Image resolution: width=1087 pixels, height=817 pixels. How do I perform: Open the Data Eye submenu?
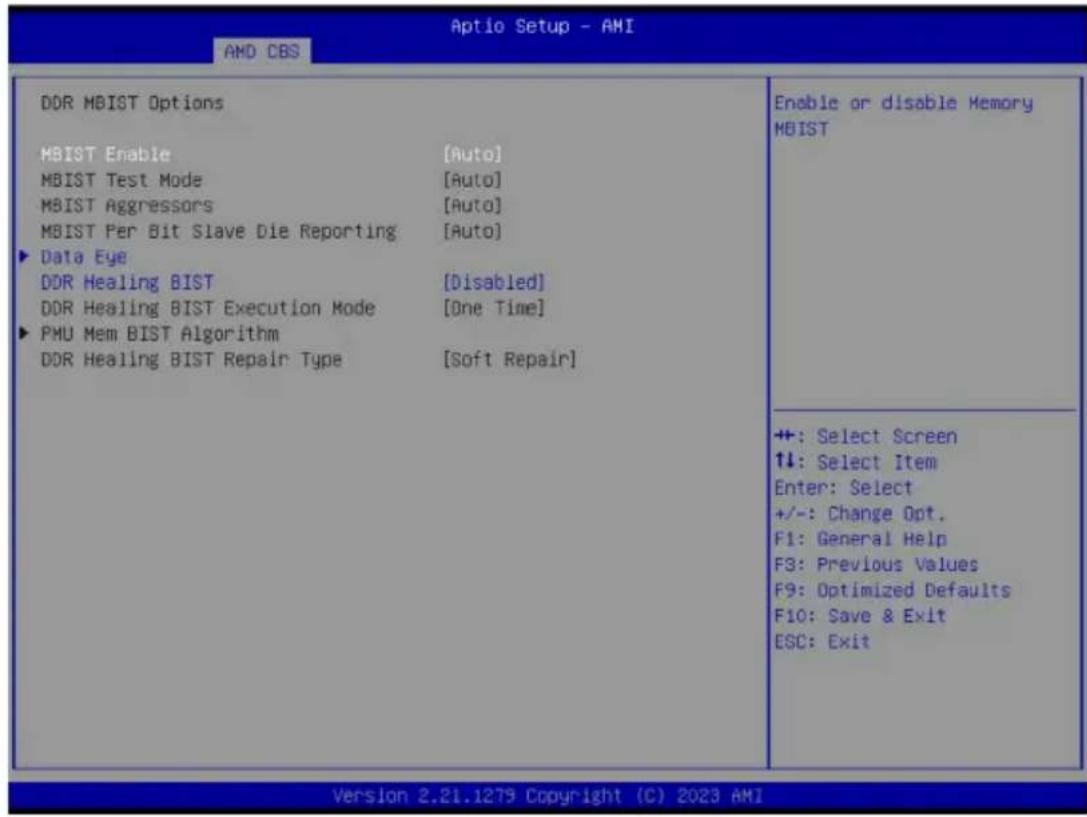(83, 257)
